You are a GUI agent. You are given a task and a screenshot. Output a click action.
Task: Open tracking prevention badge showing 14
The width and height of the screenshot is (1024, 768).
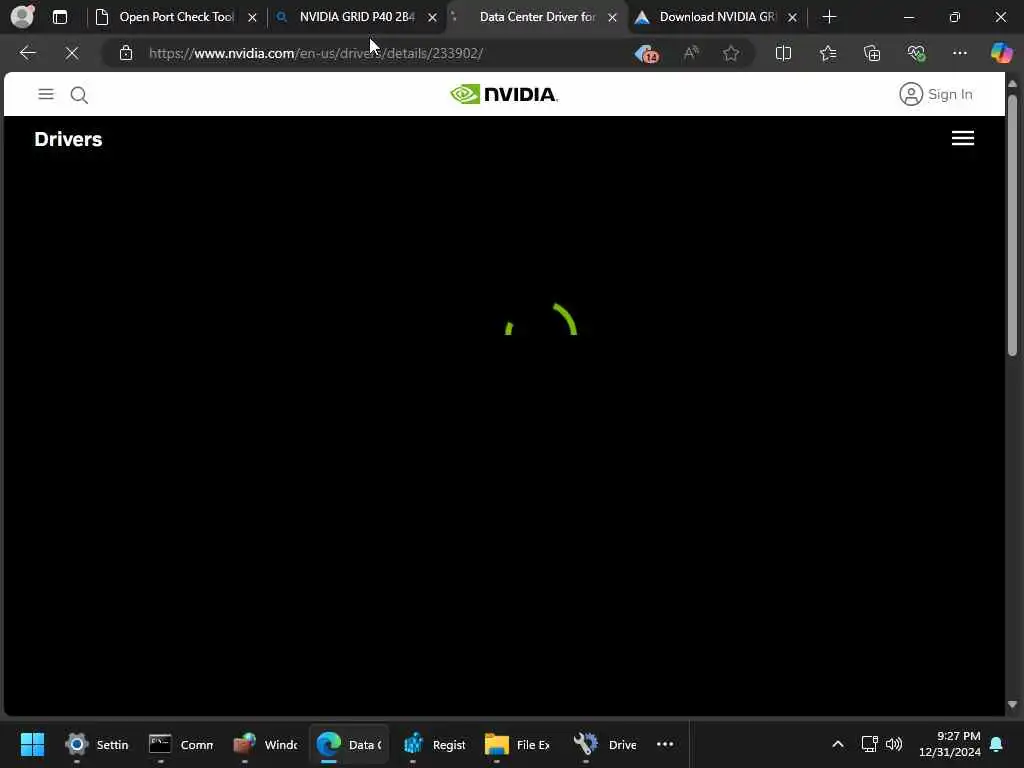[x=647, y=54]
